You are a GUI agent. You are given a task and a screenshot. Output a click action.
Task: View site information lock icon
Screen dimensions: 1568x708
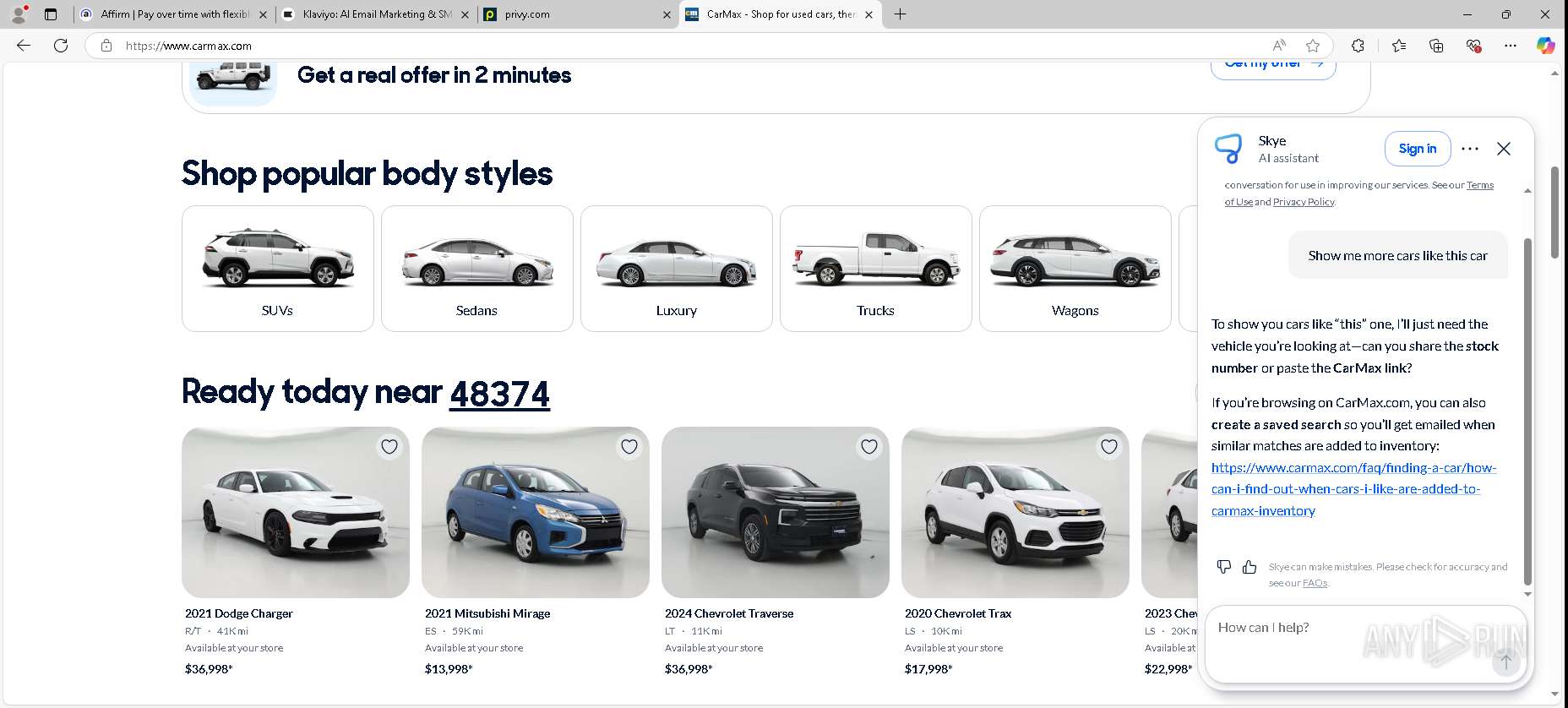[x=106, y=46]
